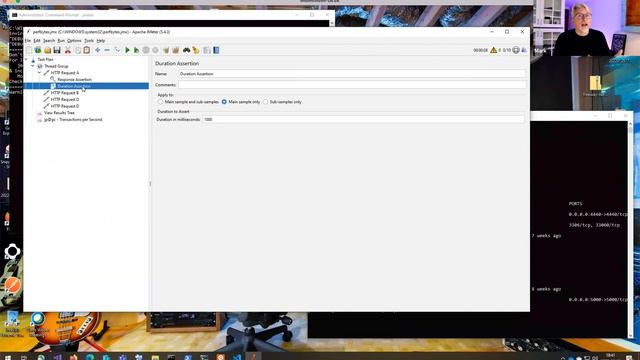Open the Tools menu
The image size is (640, 360).
(x=89, y=41)
